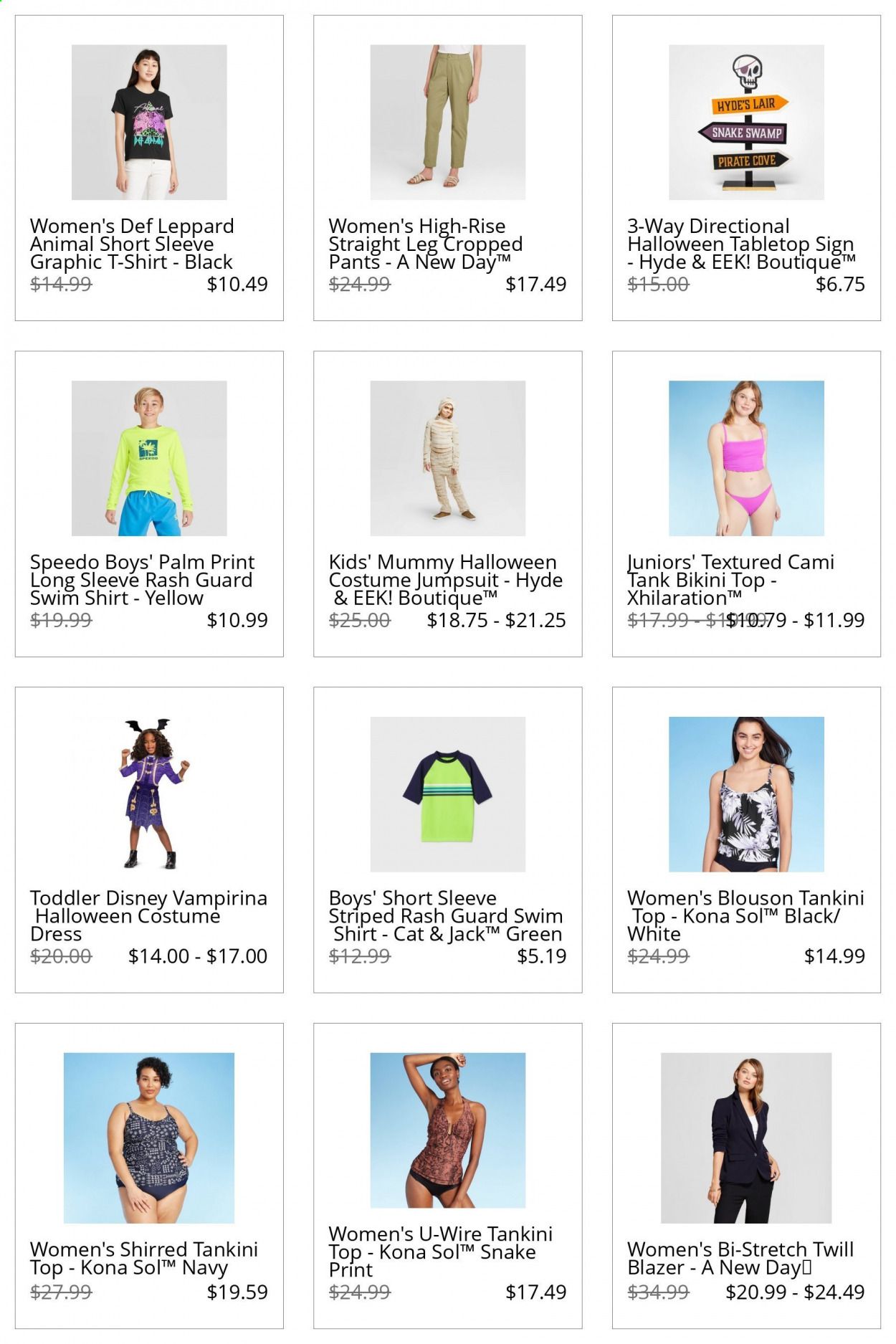View the Kids' Mummy costume jumpsuit image

(448, 458)
